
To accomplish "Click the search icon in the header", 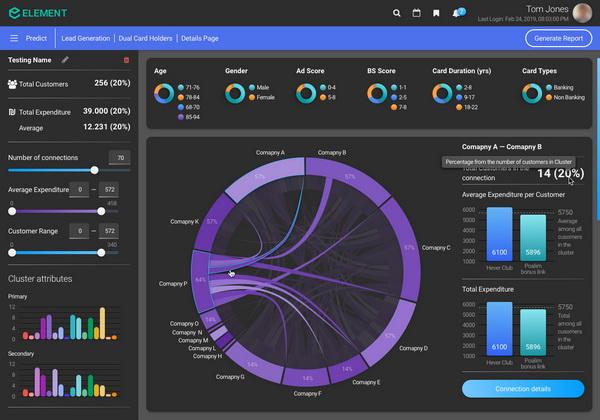I will click(397, 13).
